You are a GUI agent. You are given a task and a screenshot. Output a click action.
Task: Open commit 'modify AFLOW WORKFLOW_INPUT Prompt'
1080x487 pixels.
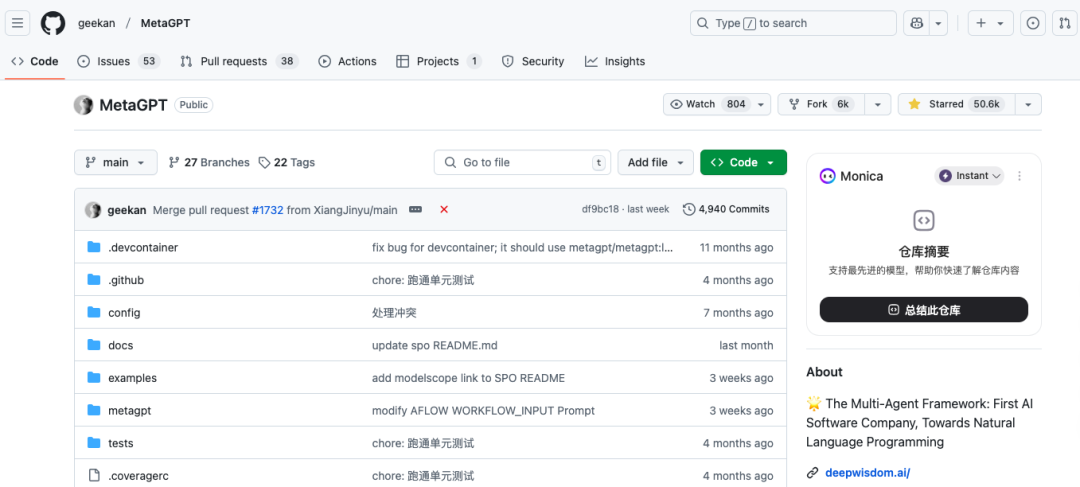tap(484, 411)
